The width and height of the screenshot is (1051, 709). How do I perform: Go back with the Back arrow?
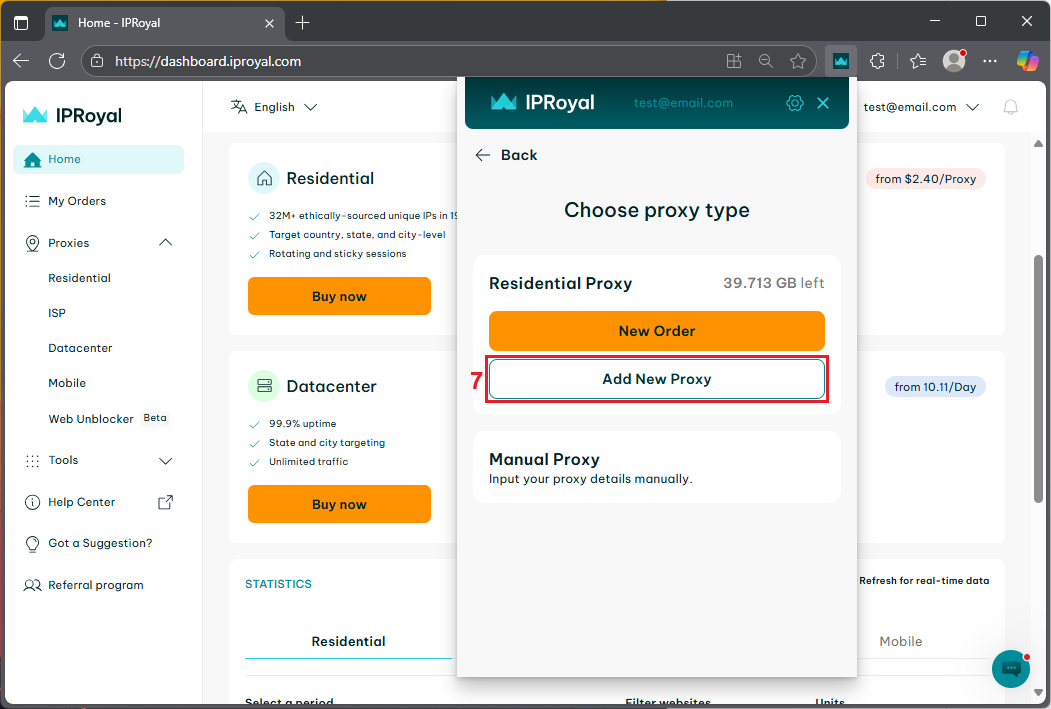[506, 155]
